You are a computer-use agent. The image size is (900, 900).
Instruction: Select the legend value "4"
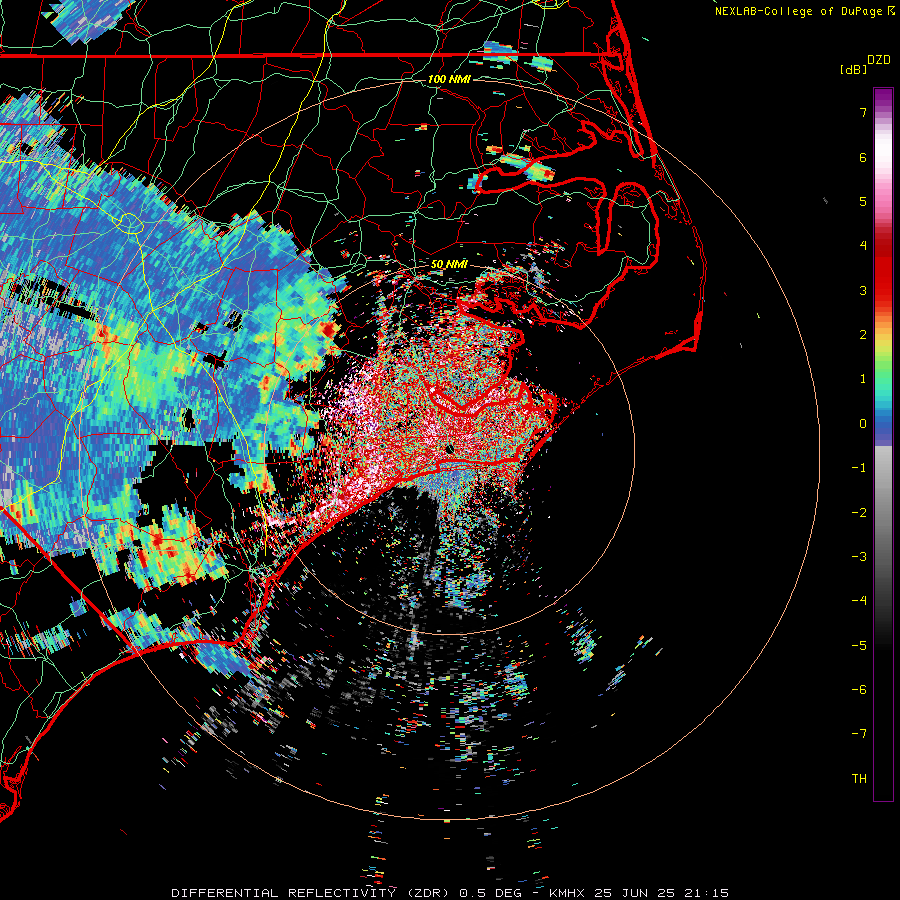(x=863, y=246)
